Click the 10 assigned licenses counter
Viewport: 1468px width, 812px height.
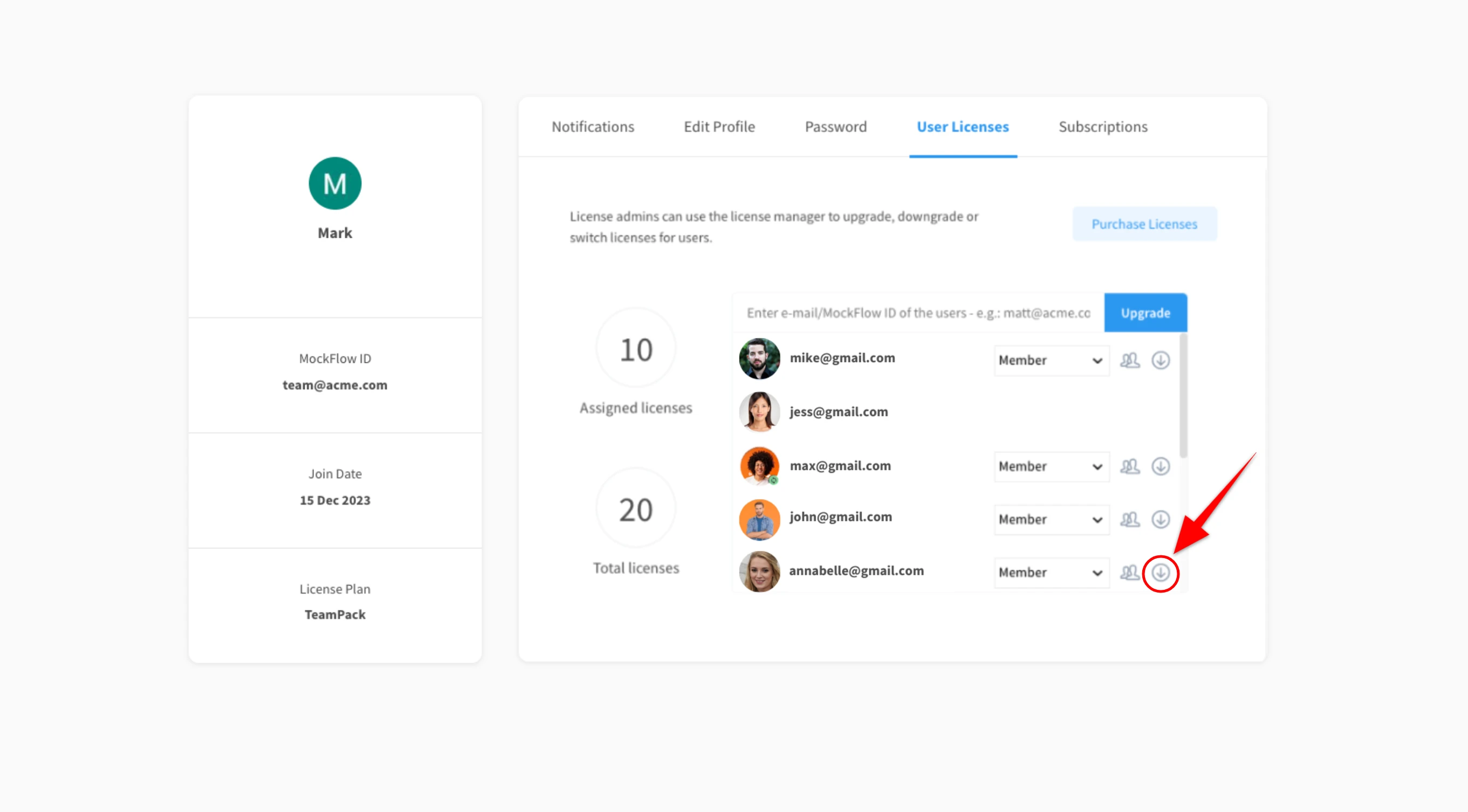(636, 349)
